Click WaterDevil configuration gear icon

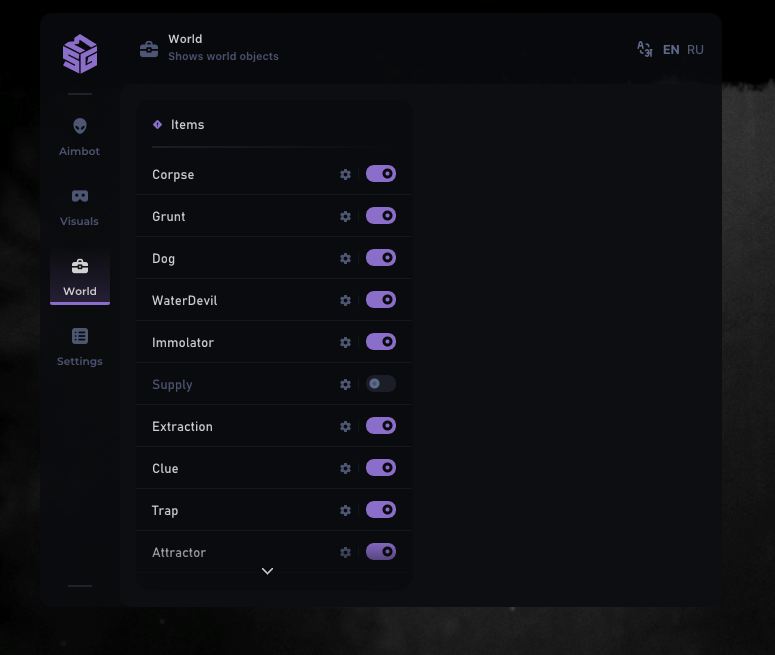pos(345,300)
